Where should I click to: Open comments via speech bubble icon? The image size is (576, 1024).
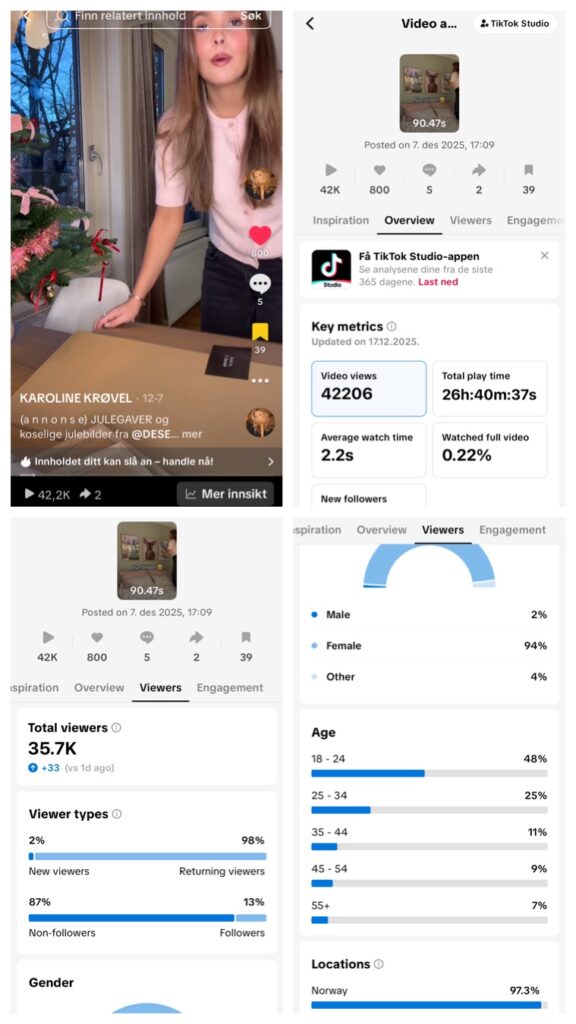click(260, 283)
